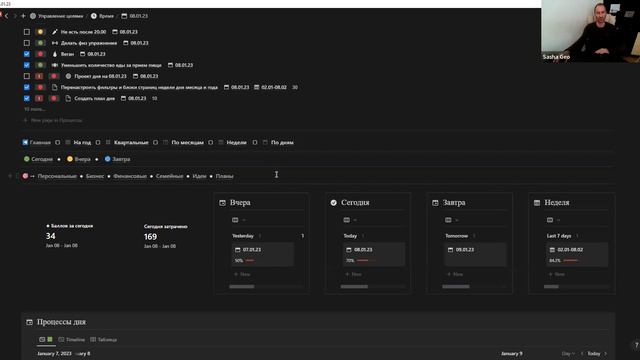Uncheck the Создать план дня checkbox
The image size is (640, 360).
coord(27,98)
